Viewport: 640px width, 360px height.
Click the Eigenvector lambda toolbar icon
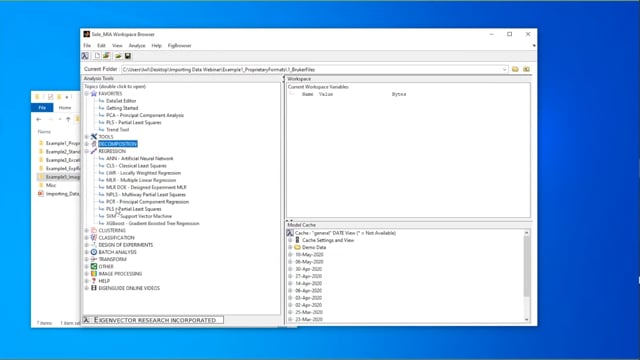coord(85,56)
